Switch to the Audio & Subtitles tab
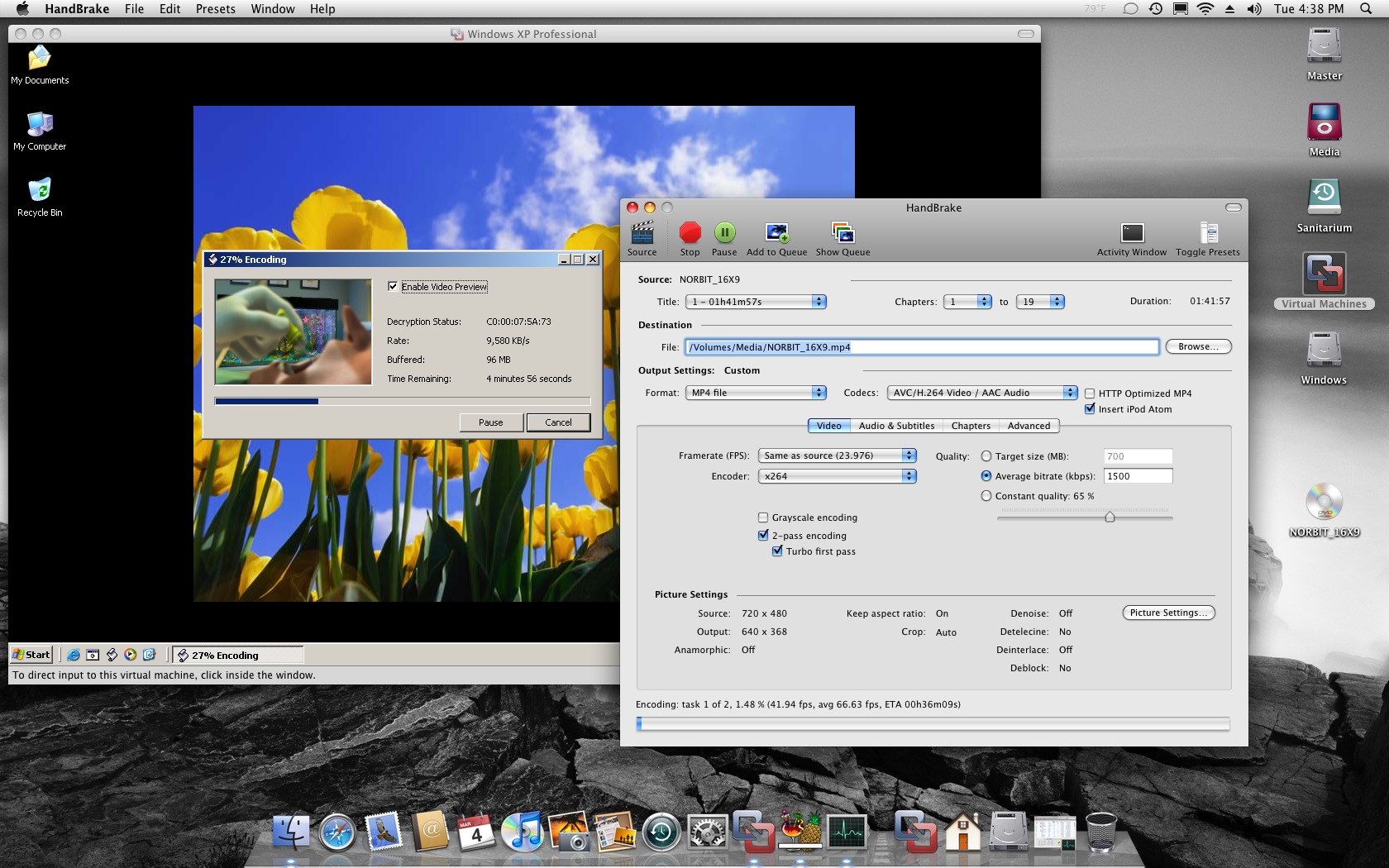Screen dimensions: 1389x868 [896, 426]
